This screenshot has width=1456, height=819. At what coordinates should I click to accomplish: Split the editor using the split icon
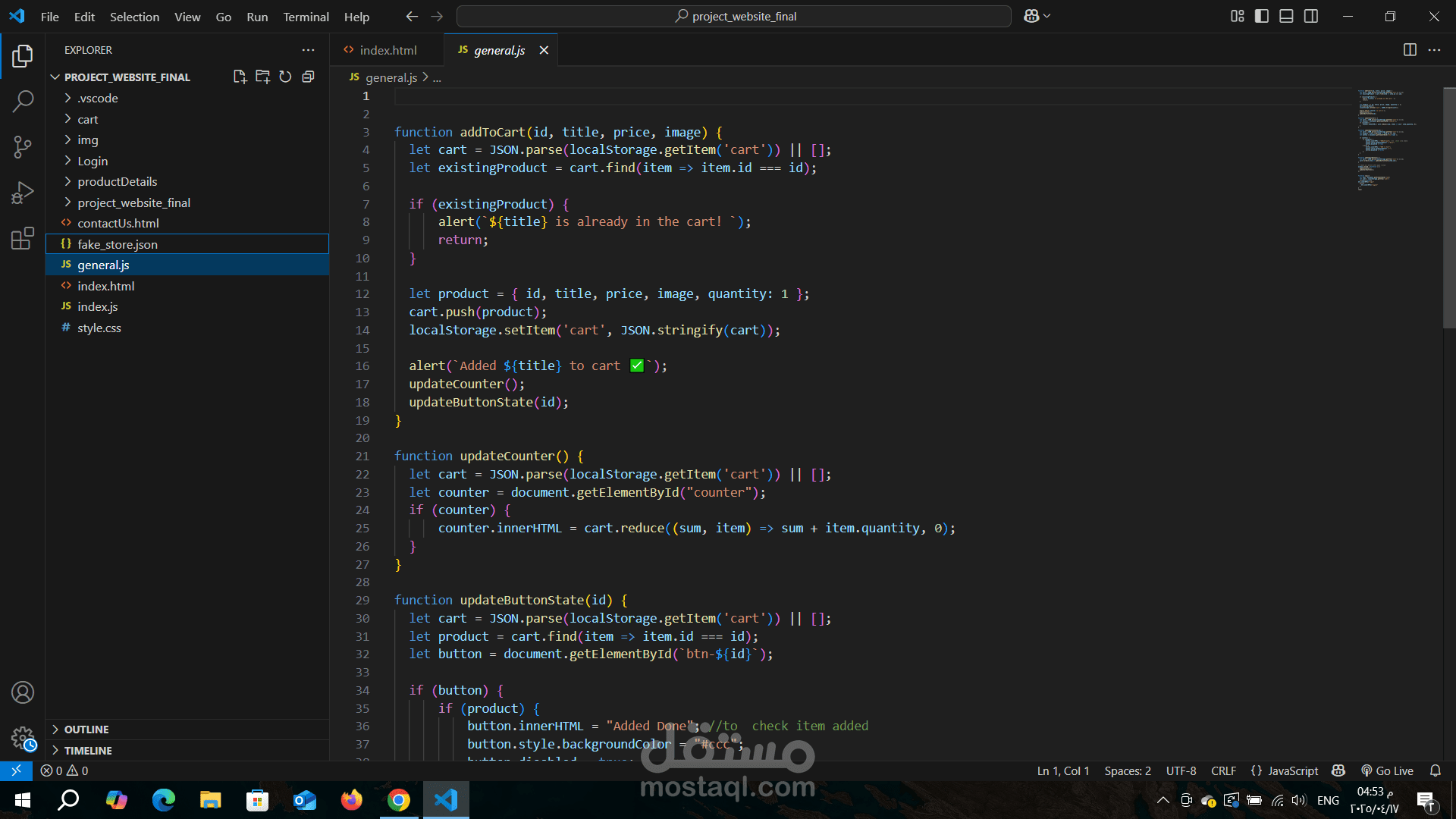click(x=1410, y=49)
